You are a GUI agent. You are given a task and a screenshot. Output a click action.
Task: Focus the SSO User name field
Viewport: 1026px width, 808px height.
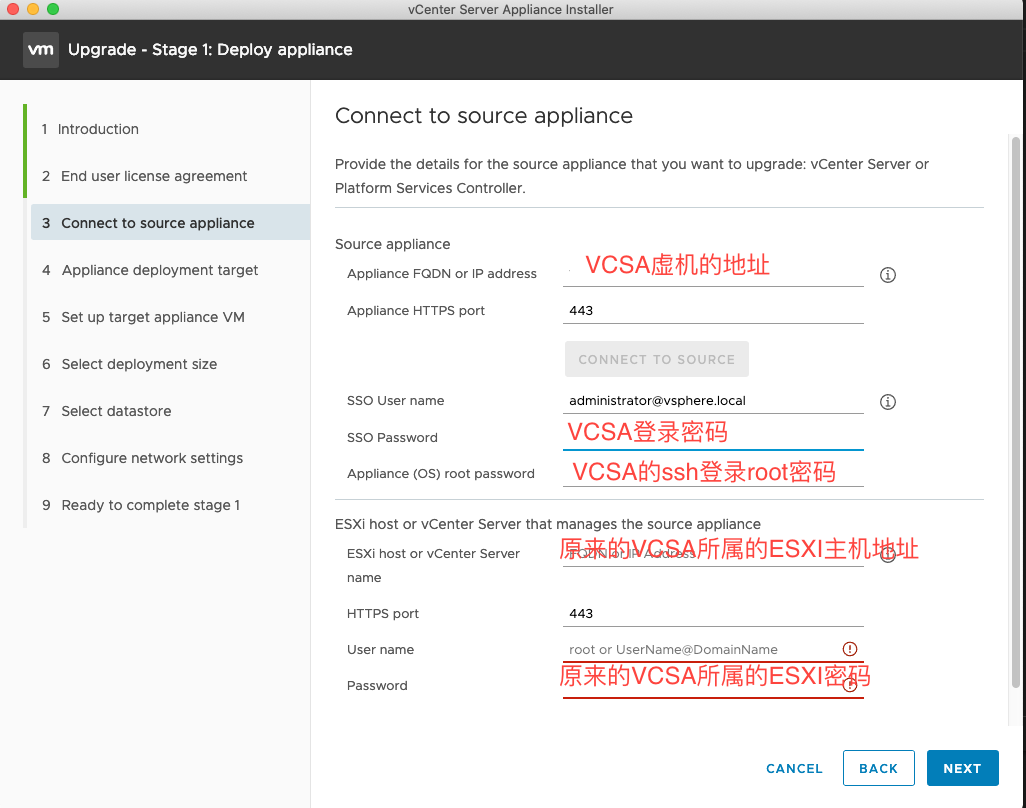pos(713,400)
